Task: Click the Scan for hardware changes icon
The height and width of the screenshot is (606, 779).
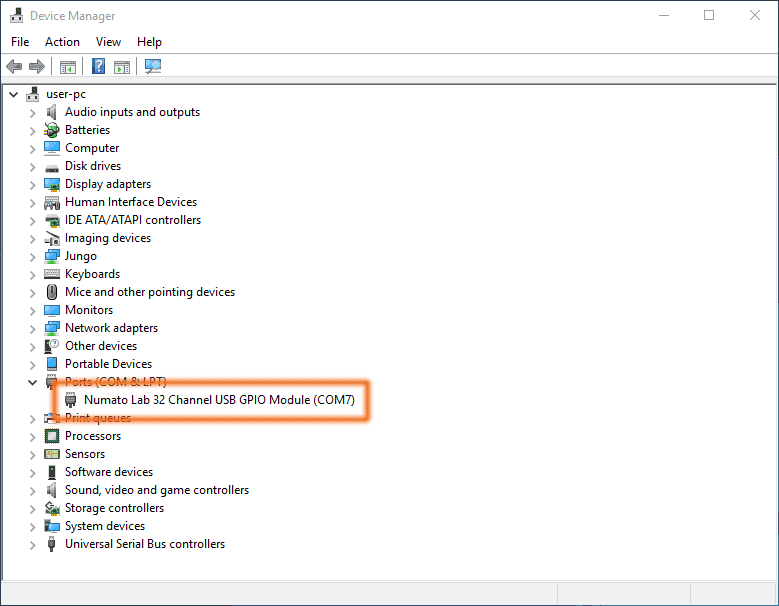Action: [153, 67]
